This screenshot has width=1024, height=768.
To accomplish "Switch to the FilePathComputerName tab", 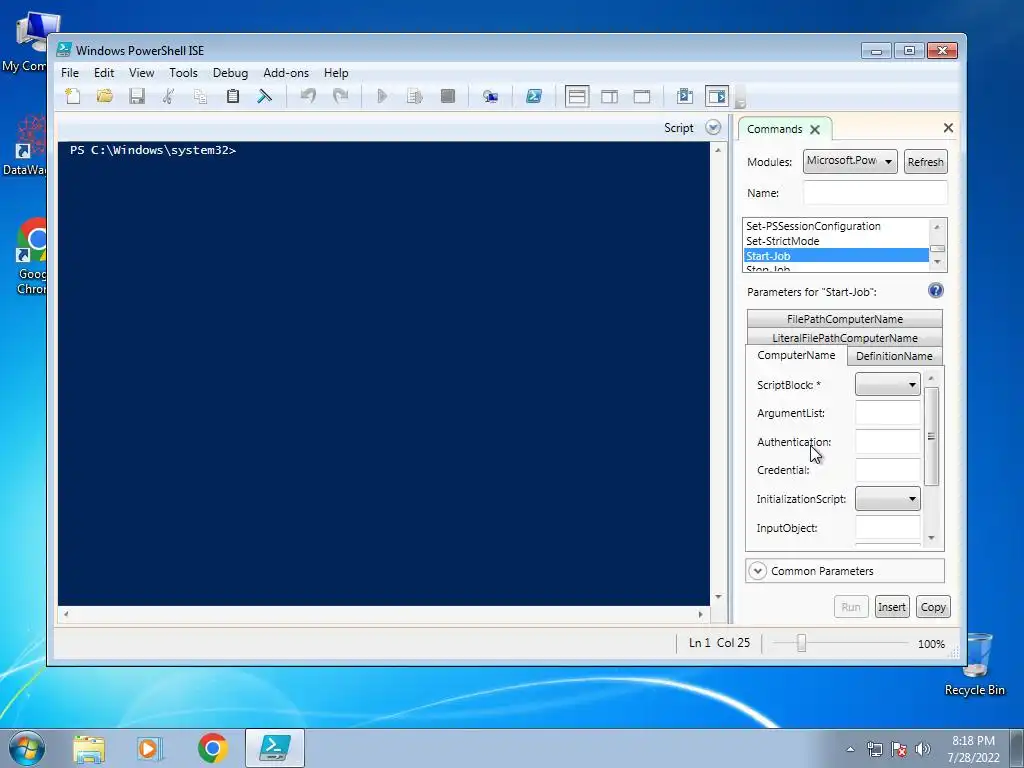I will pyautogui.click(x=844, y=319).
